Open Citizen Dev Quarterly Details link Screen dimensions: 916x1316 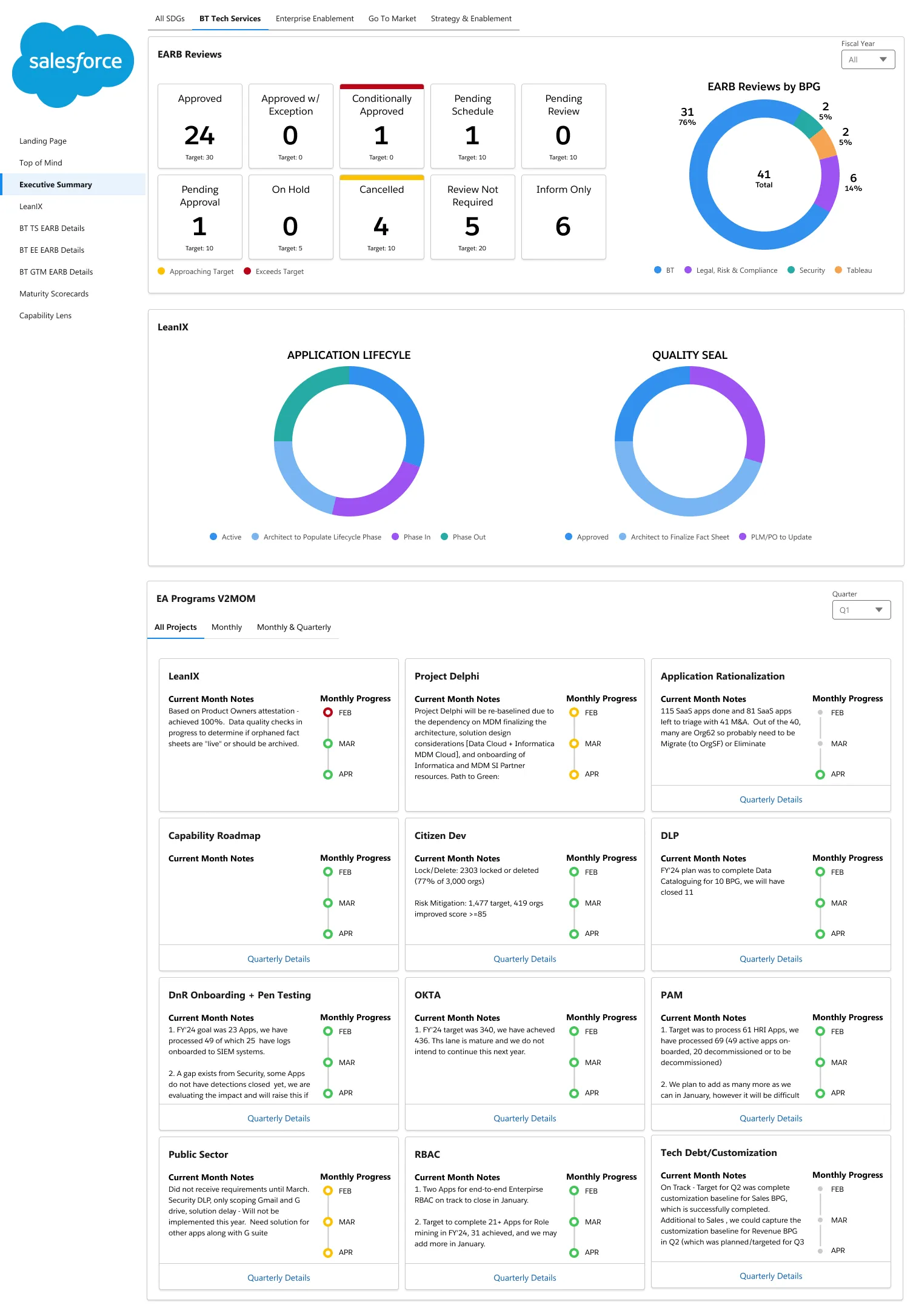(524, 960)
